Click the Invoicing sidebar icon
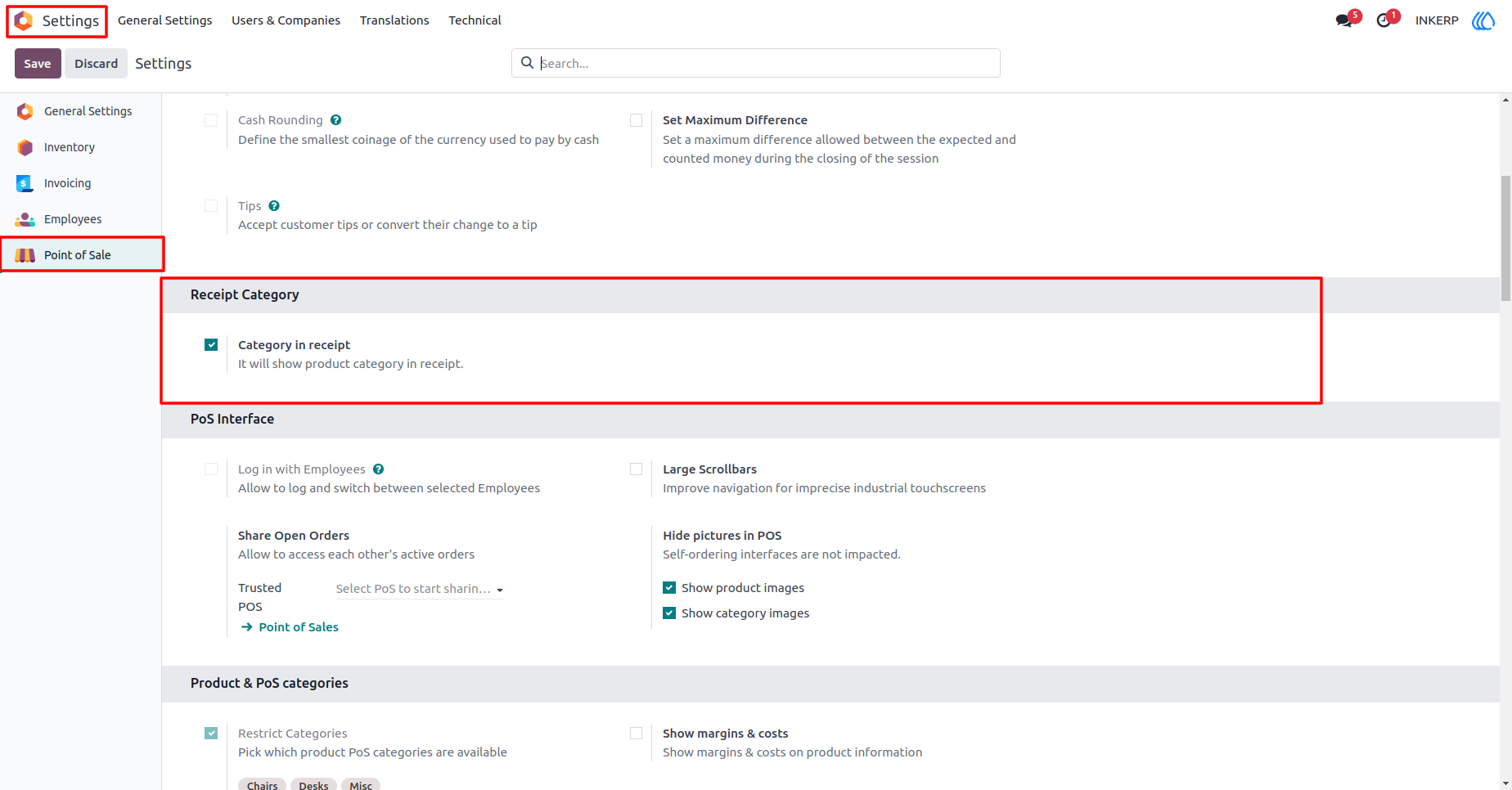Image resolution: width=1512 pixels, height=790 pixels. coord(25,183)
